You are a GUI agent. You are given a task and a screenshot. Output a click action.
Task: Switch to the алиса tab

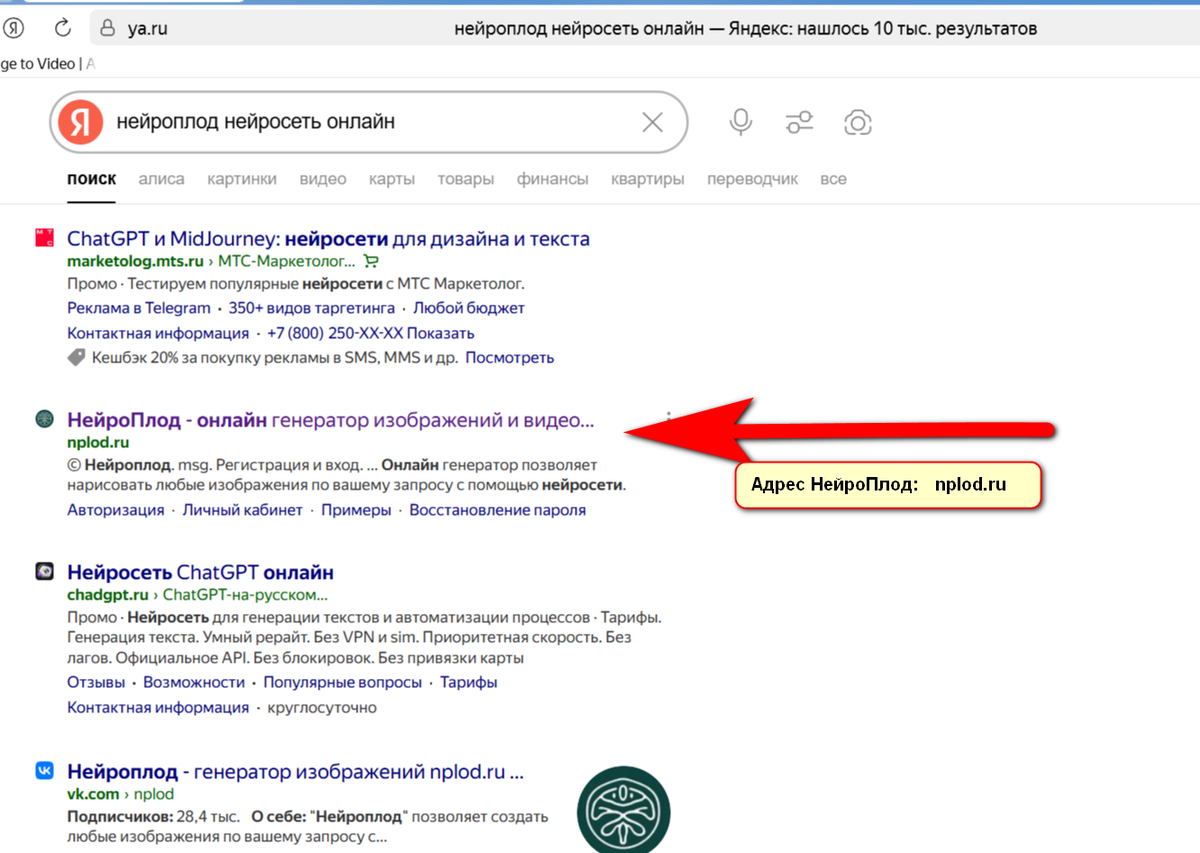coord(161,179)
